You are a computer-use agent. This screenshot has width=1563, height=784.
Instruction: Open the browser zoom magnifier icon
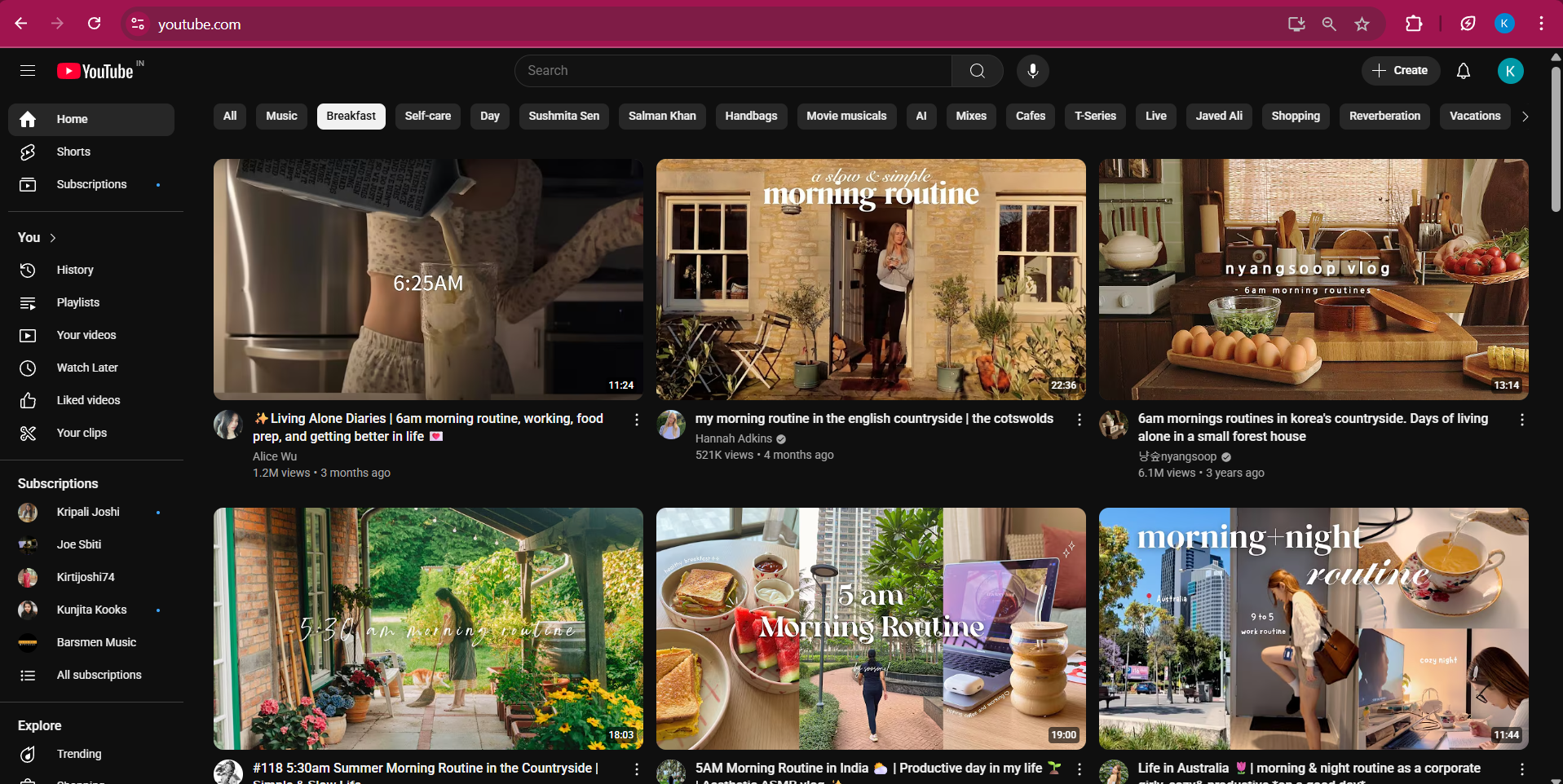tap(1329, 24)
